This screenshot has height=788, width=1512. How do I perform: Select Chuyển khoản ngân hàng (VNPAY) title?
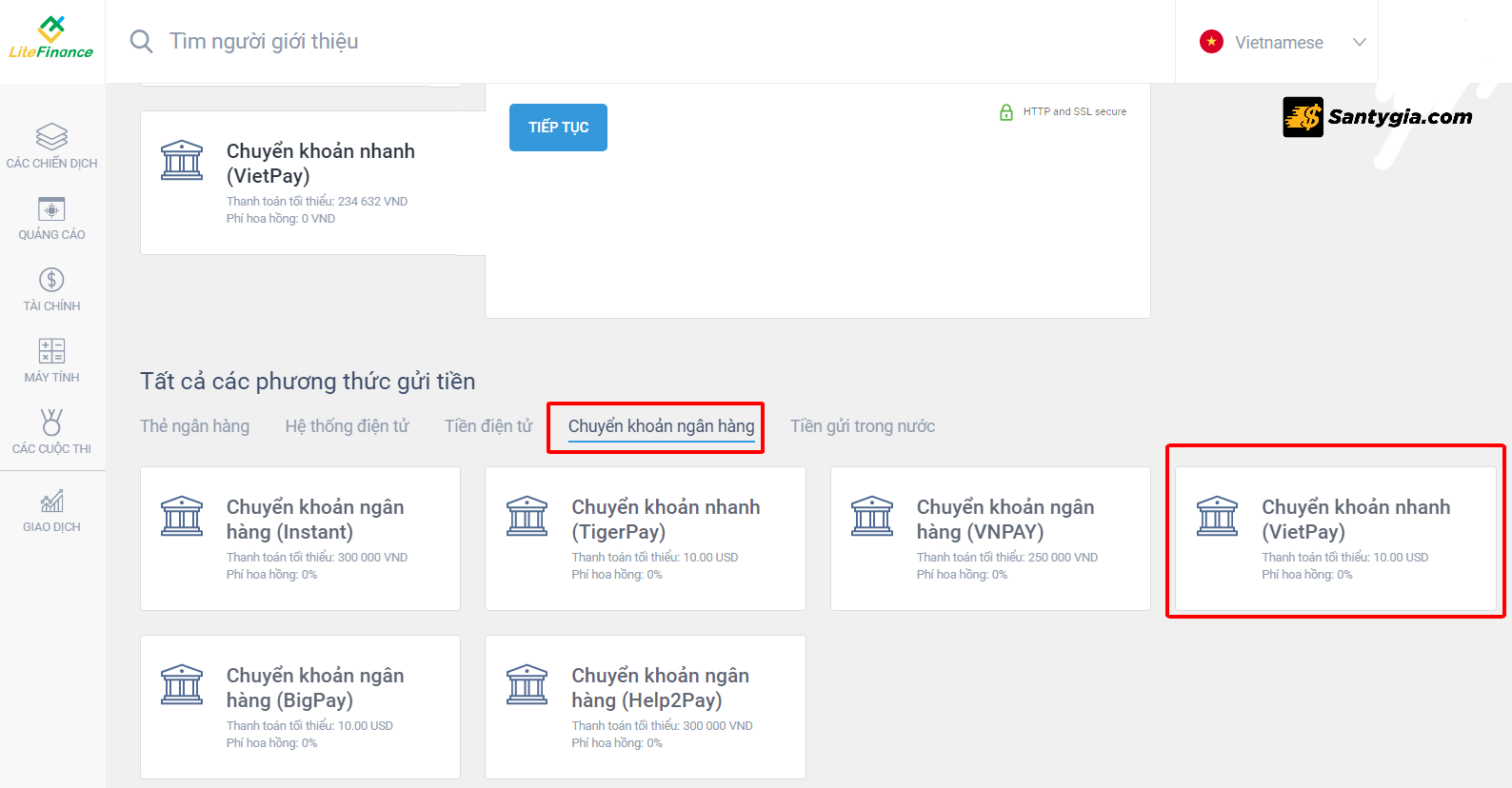tap(1005, 520)
